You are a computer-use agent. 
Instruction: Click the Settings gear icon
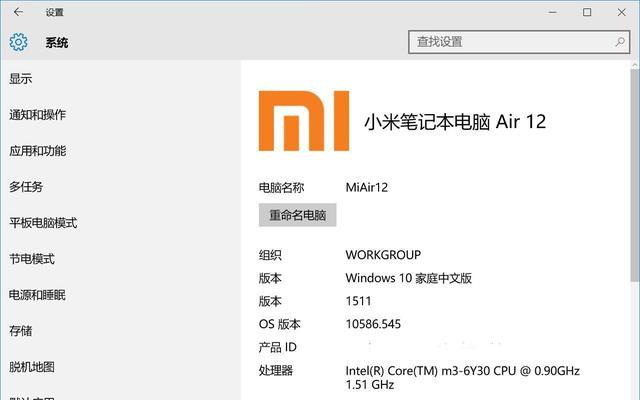tap(18, 42)
